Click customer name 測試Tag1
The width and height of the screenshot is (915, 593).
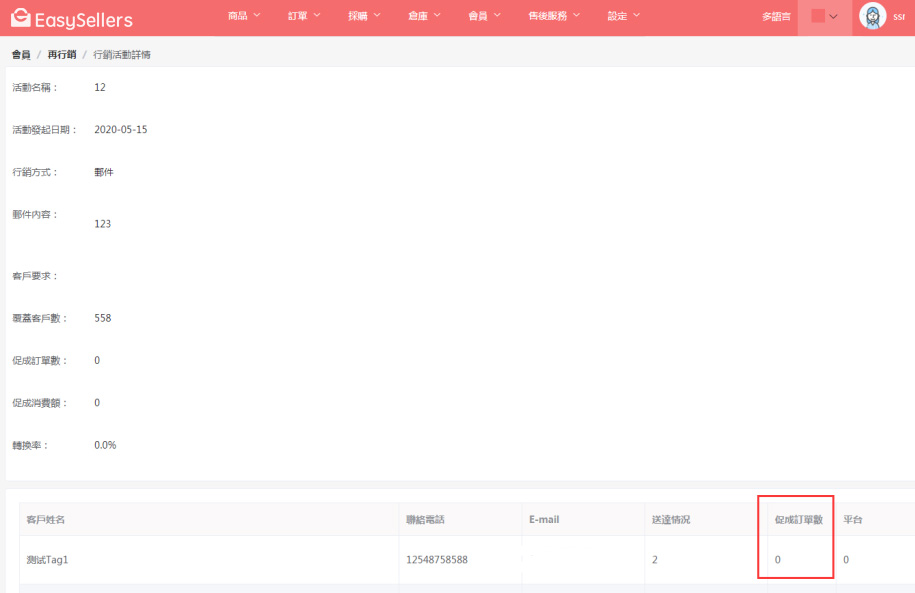click(x=47, y=560)
